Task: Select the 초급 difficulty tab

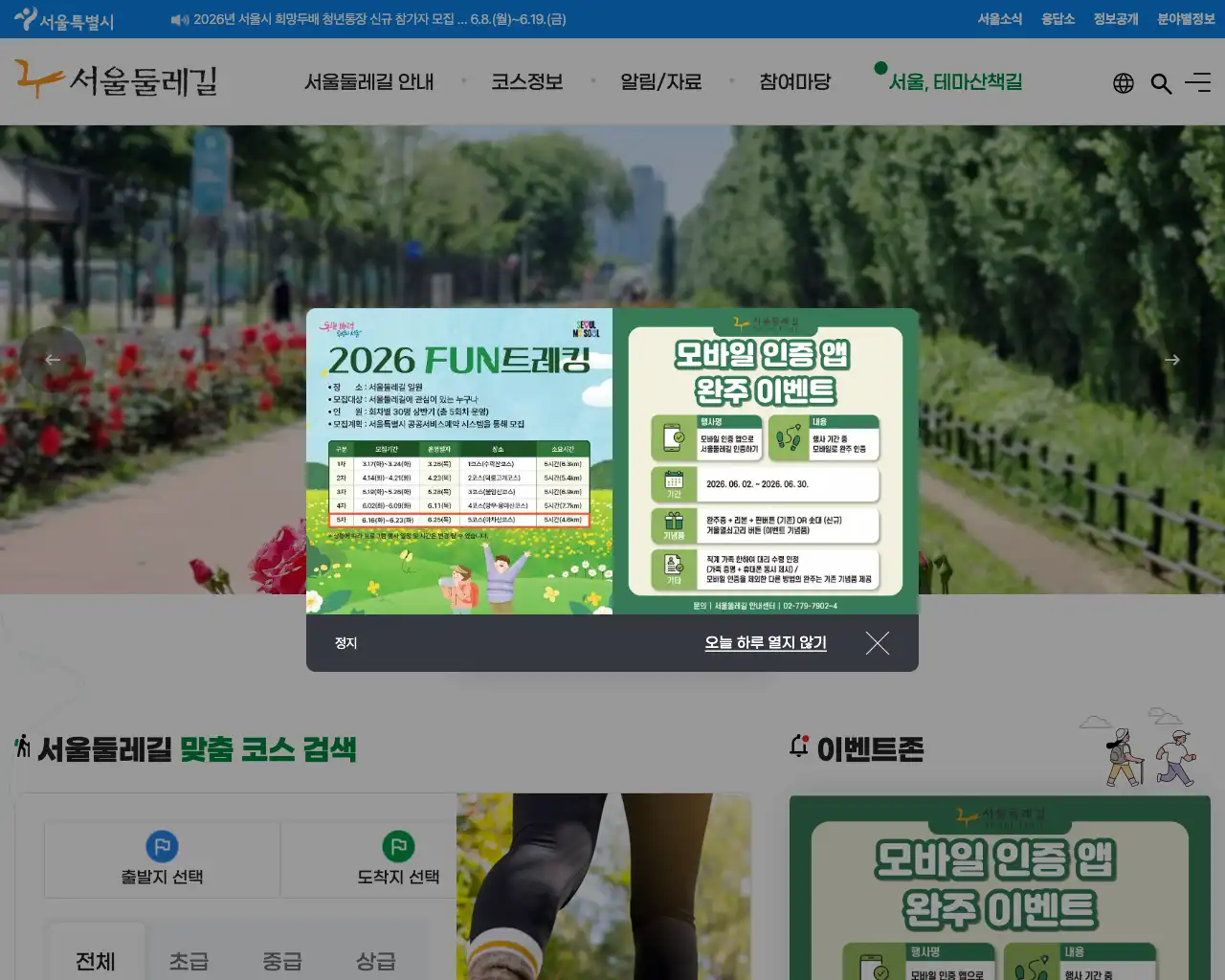Action: tap(189, 960)
